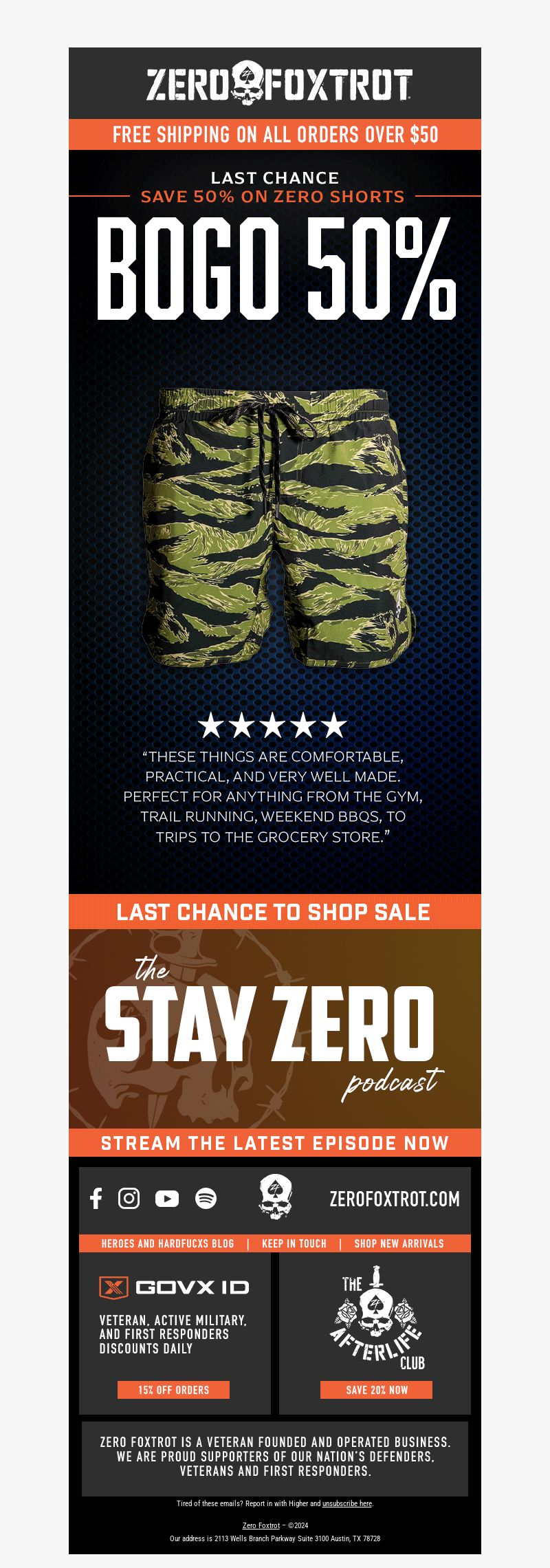The height and width of the screenshot is (1568, 550).
Task: Click the five-star rating graphic
Action: click(273, 726)
